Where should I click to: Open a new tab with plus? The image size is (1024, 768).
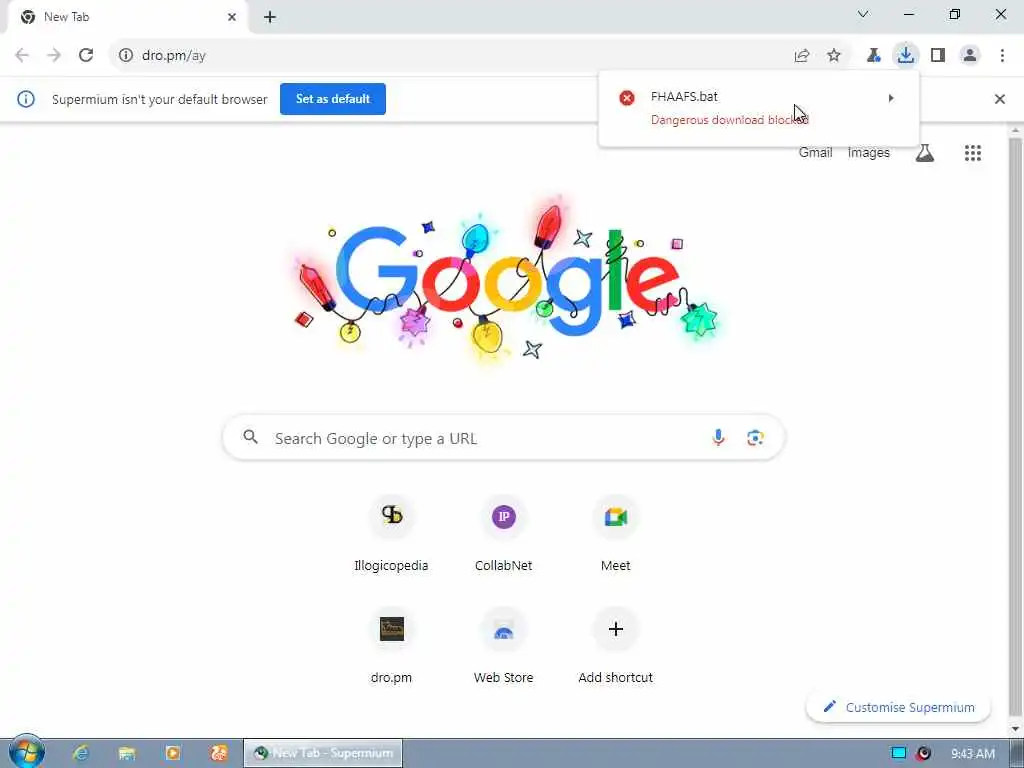point(270,17)
